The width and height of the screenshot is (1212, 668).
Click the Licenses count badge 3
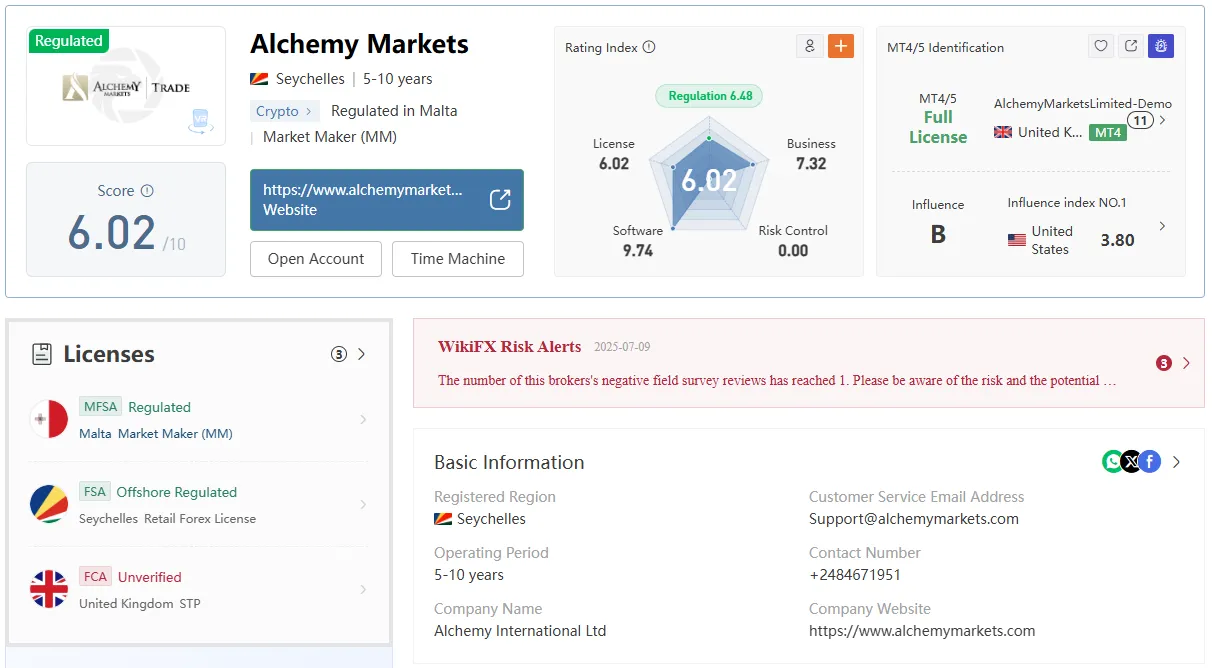(339, 354)
